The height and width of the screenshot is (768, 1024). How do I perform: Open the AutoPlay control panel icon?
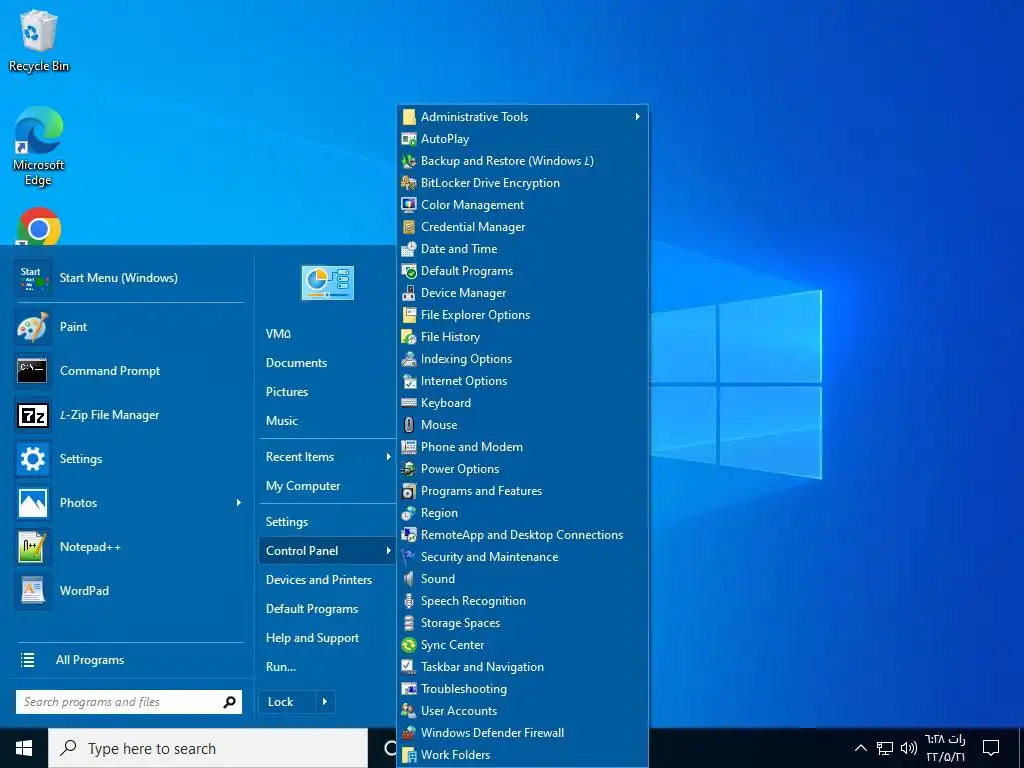[409, 139]
